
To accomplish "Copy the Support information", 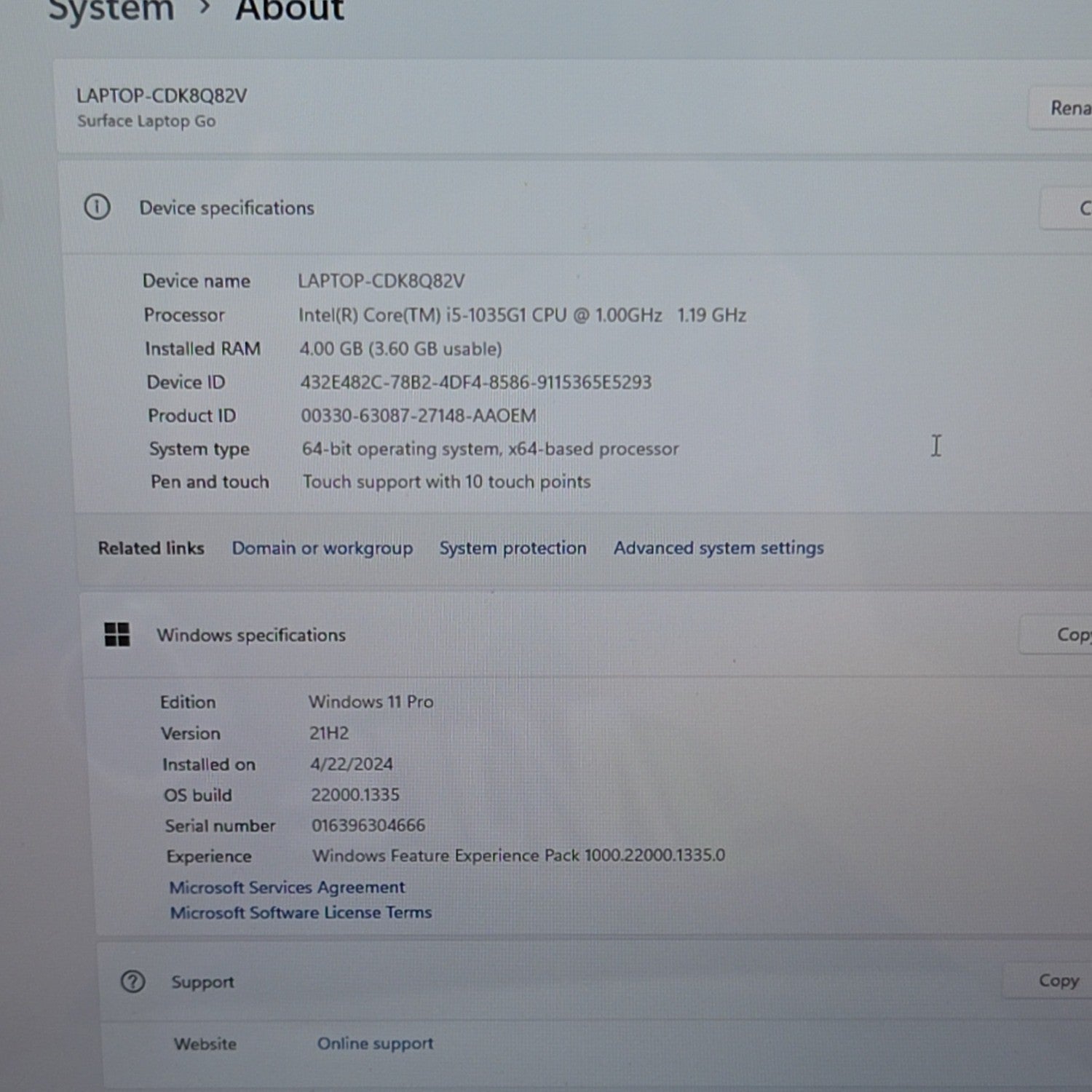I will (1048, 981).
